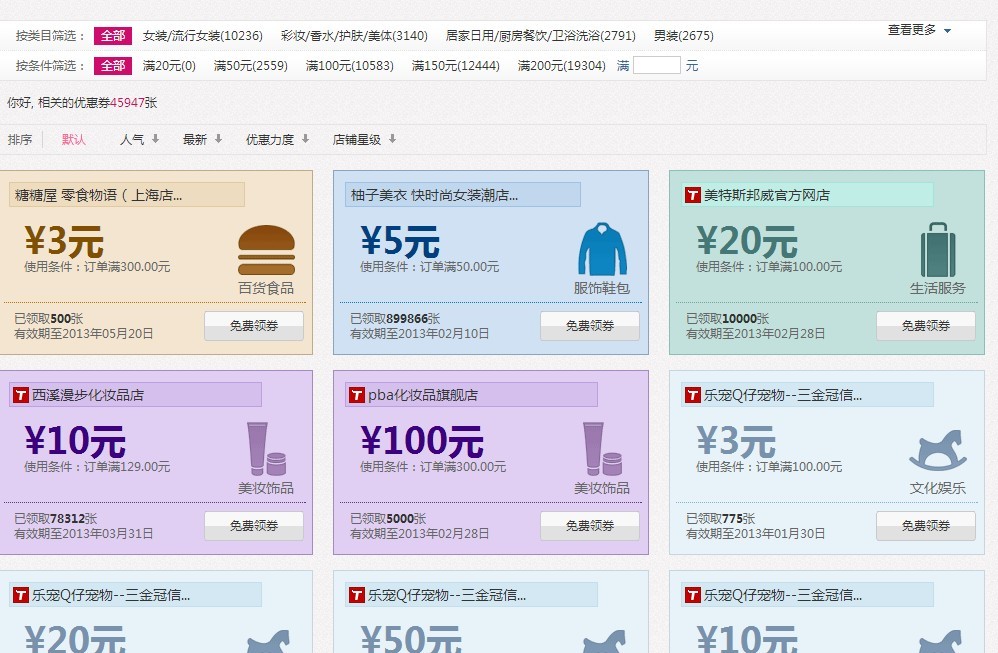Click coupon count 45947 text
This screenshot has height=653, width=998.
pyautogui.click(x=127, y=102)
